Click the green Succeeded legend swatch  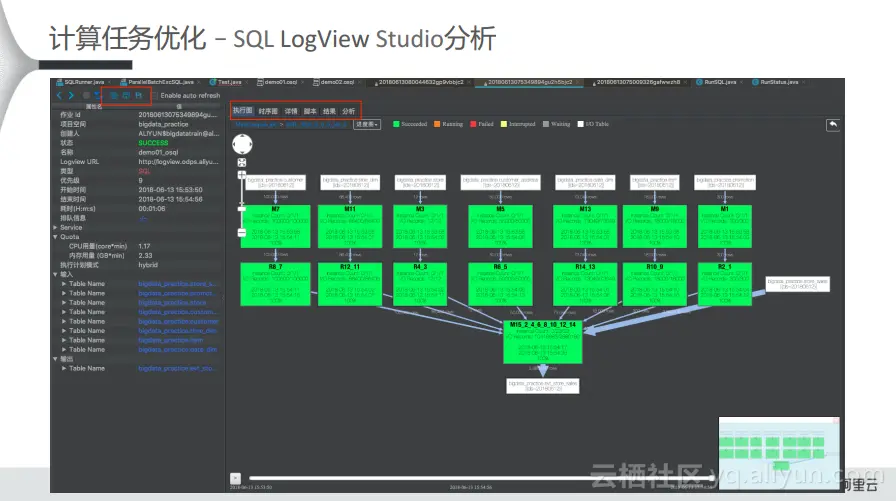396,124
